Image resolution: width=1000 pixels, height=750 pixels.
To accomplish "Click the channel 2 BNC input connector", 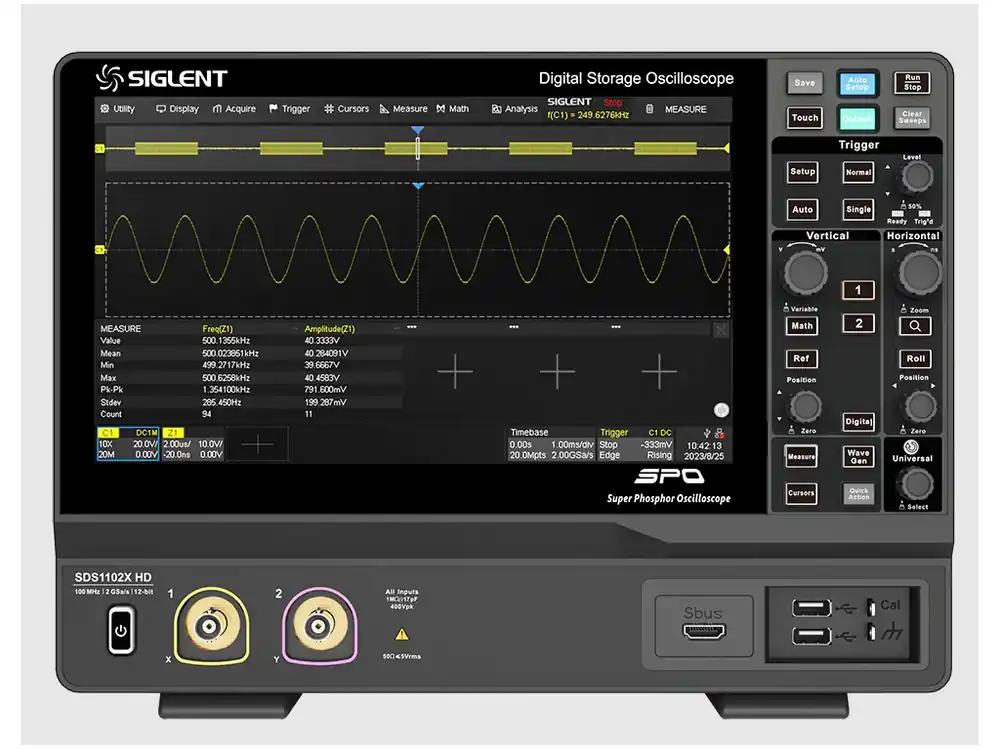I will coord(319,626).
